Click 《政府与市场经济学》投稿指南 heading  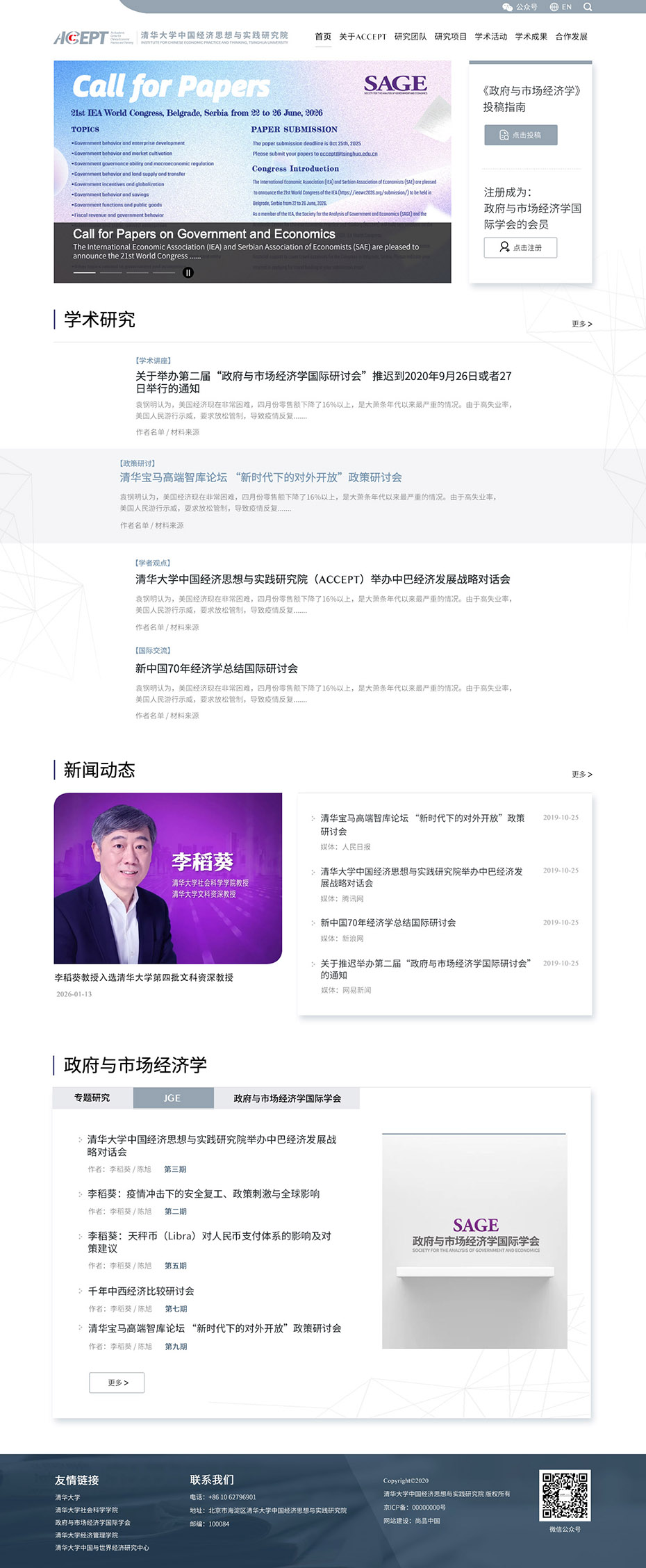532,99
